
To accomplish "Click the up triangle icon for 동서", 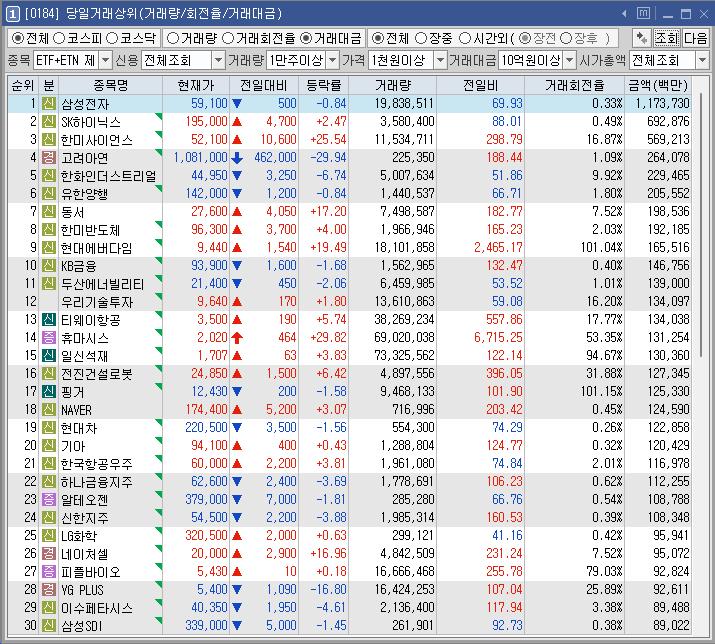I will click(x=237, y=212).
